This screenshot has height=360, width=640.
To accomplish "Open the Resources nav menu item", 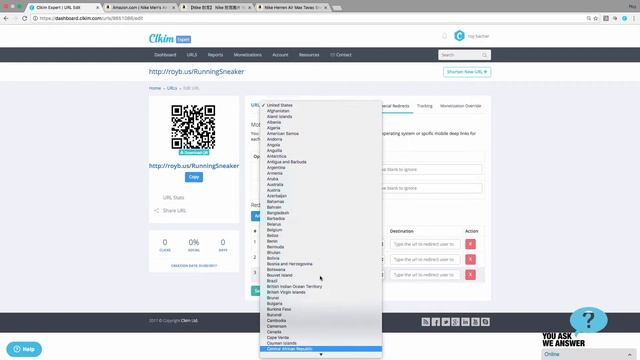I will (x=309, y=55).
